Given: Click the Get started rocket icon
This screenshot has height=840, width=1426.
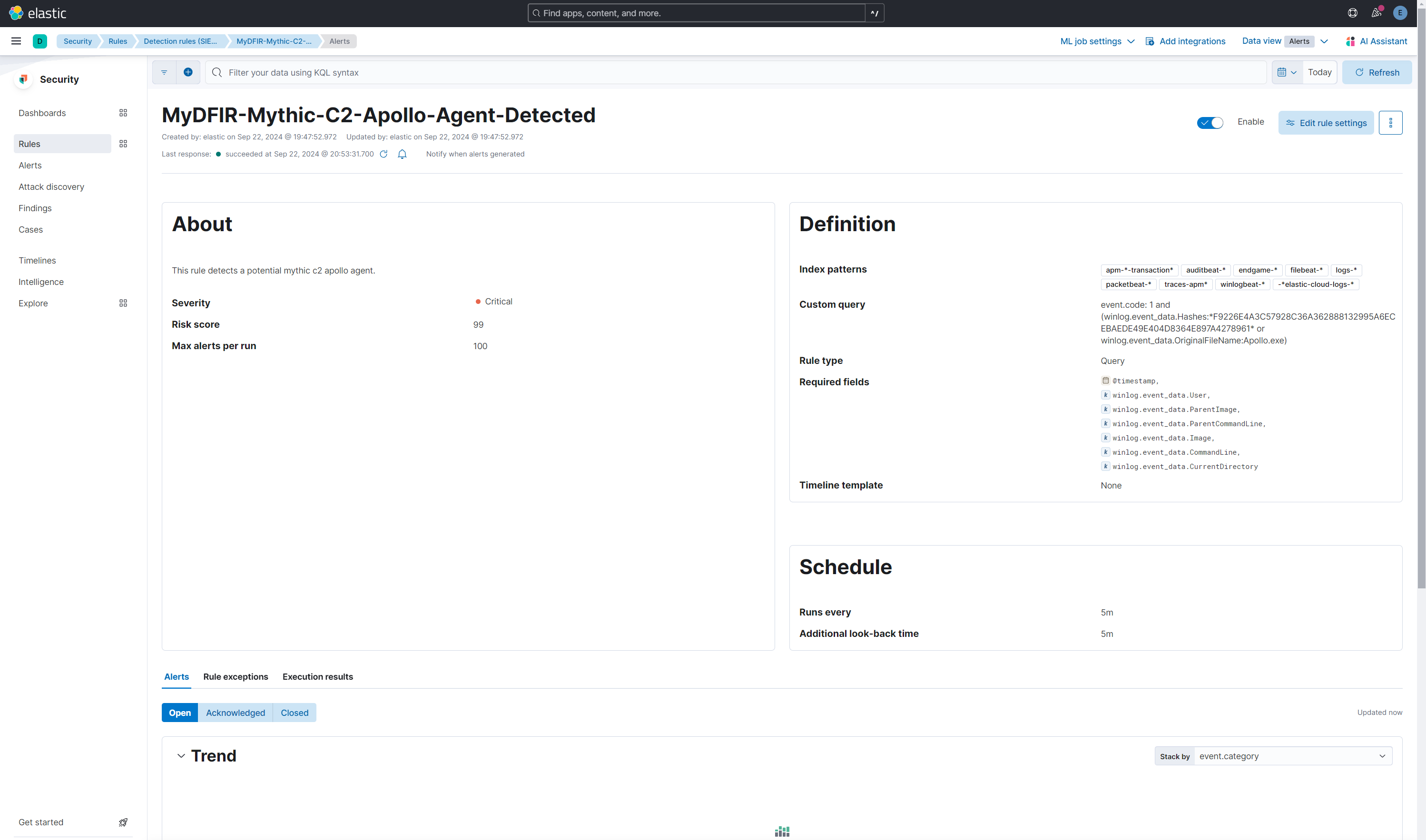Looking at the screenshot, I should coord(123,822).
